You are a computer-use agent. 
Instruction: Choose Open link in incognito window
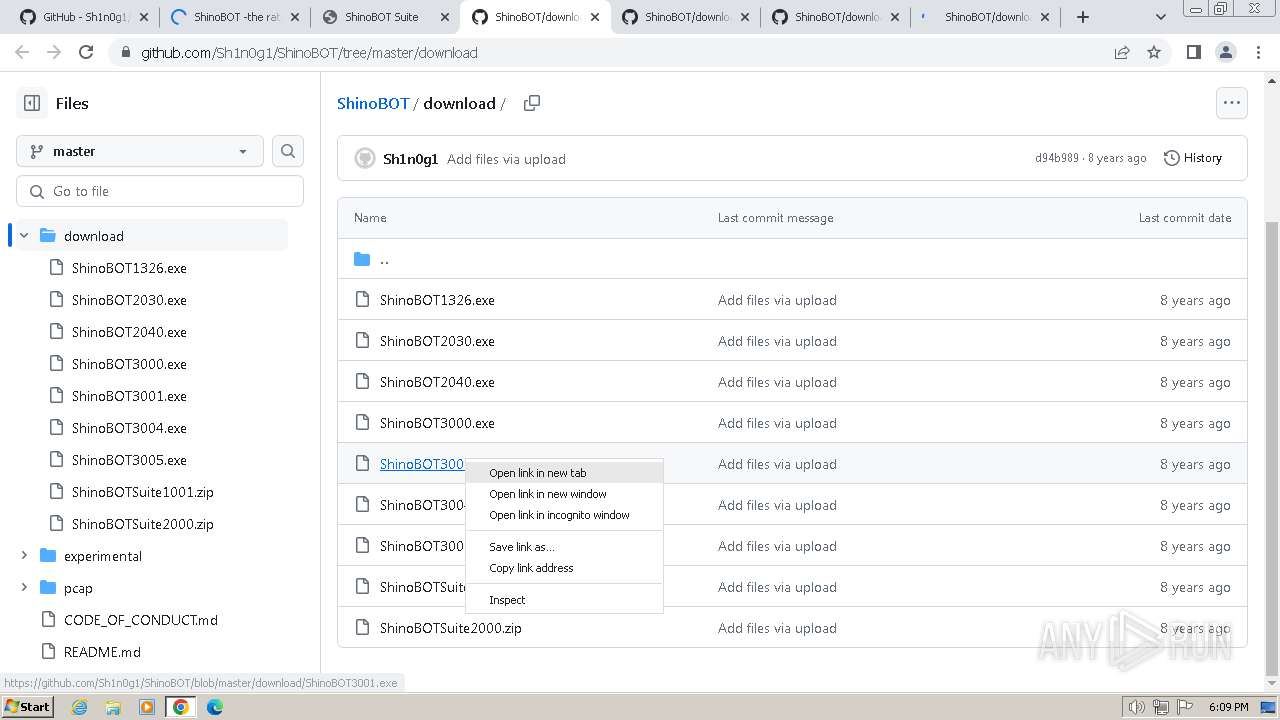(x=564, y=515)
